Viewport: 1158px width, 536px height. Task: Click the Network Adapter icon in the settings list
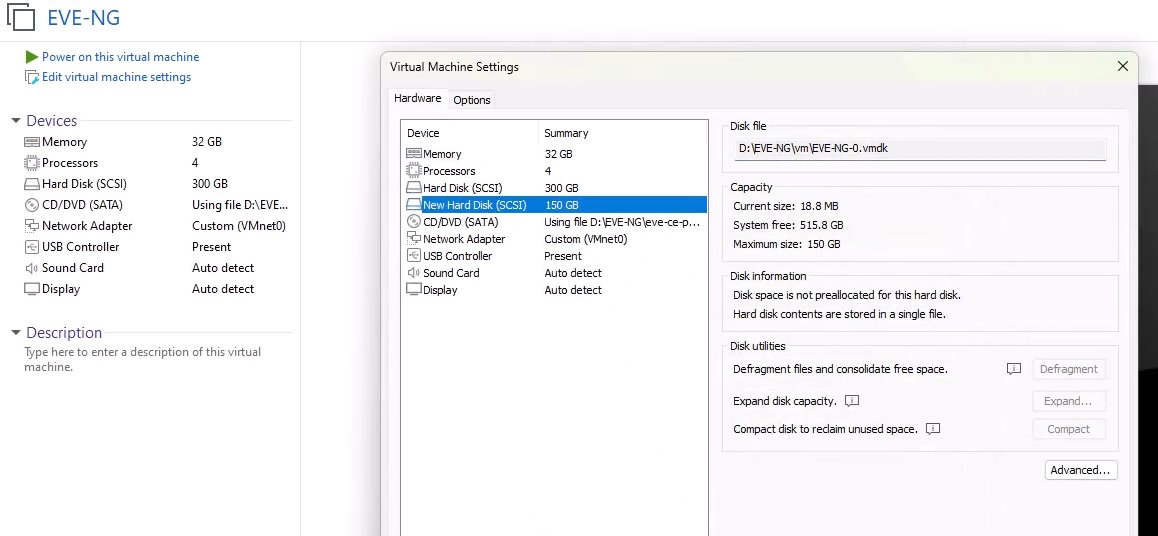pos(414,238)
